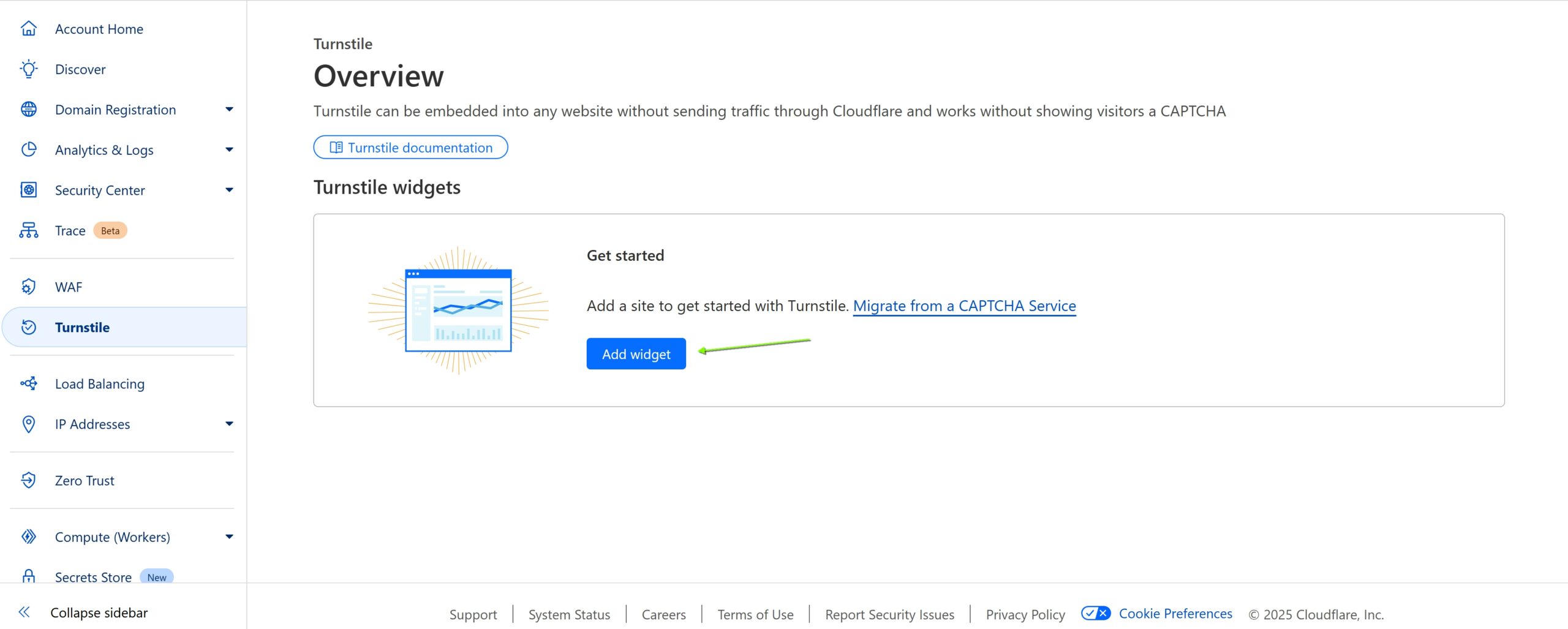Click the Turnstile breadcrumb text above Overview
1568x629 pixels.
coord(343,44)
